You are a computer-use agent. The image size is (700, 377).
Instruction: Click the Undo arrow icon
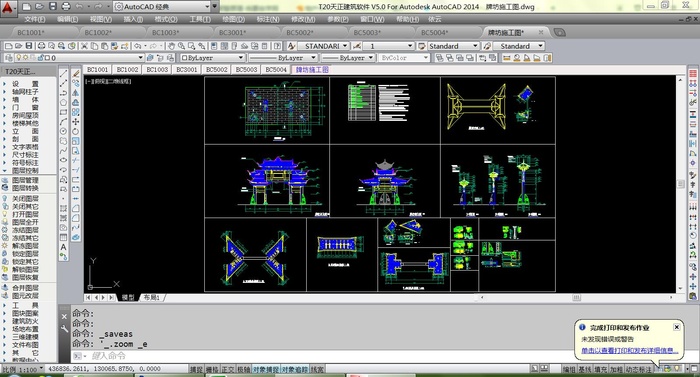[138, 46]
